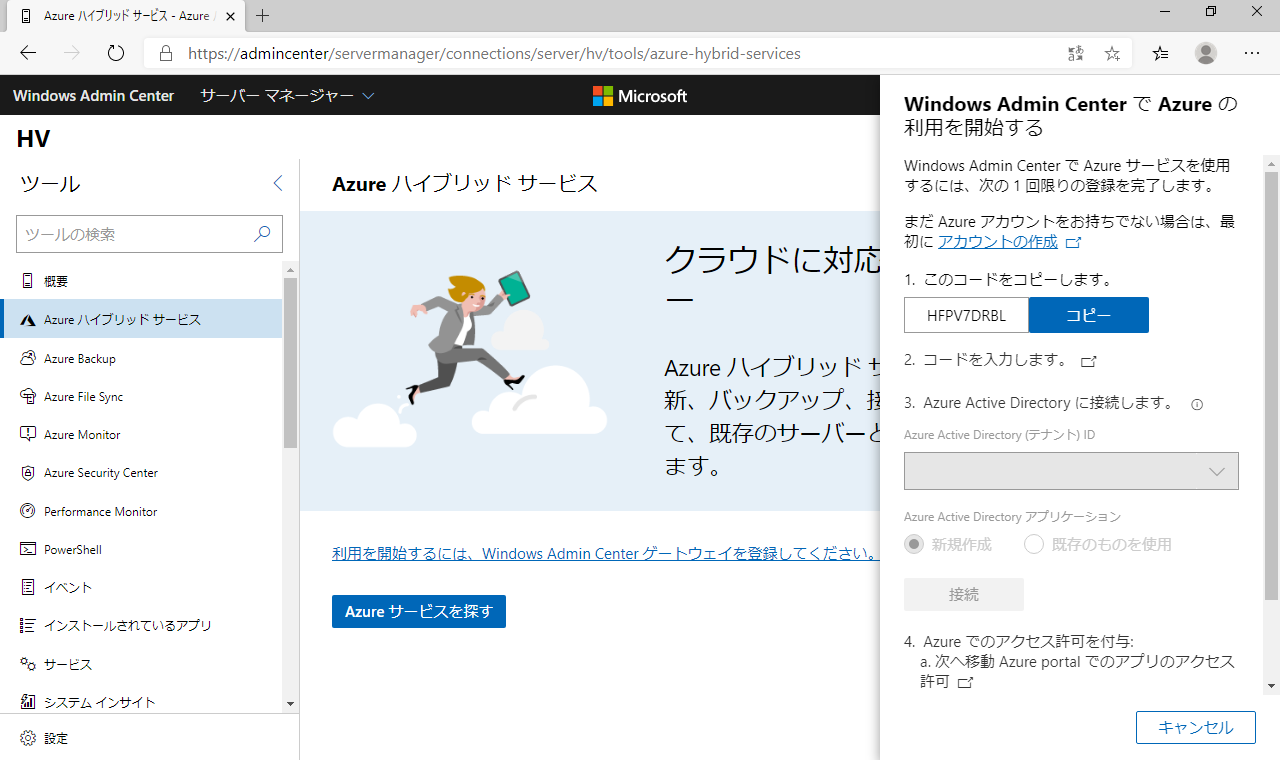Click the Windows Admin Center header title
The image size is (1280, 760).
point(93,96)
